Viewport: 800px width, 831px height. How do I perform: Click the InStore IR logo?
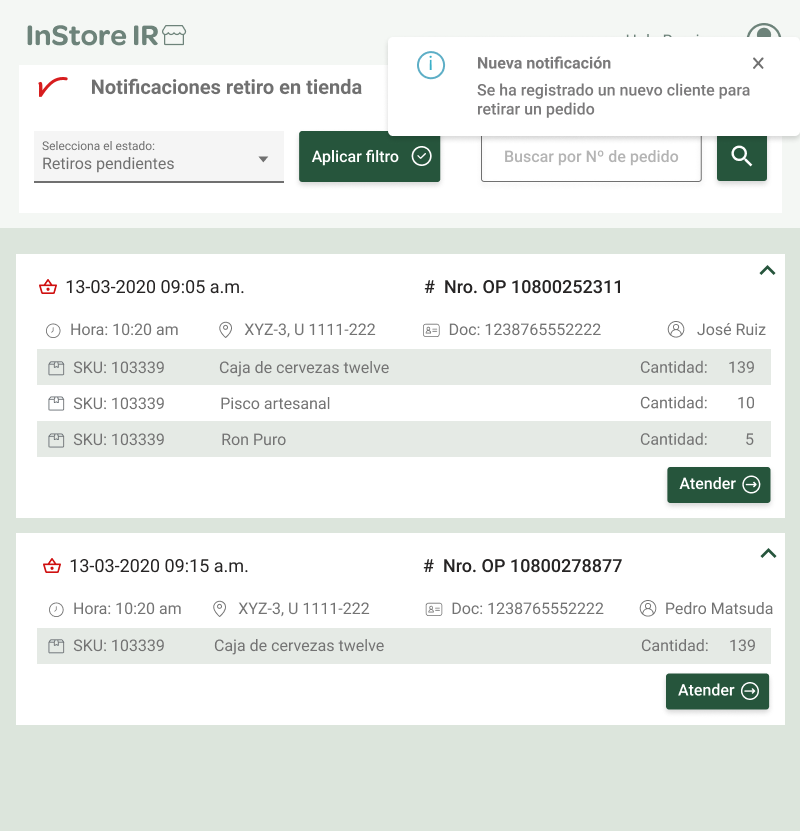[106, 36]
